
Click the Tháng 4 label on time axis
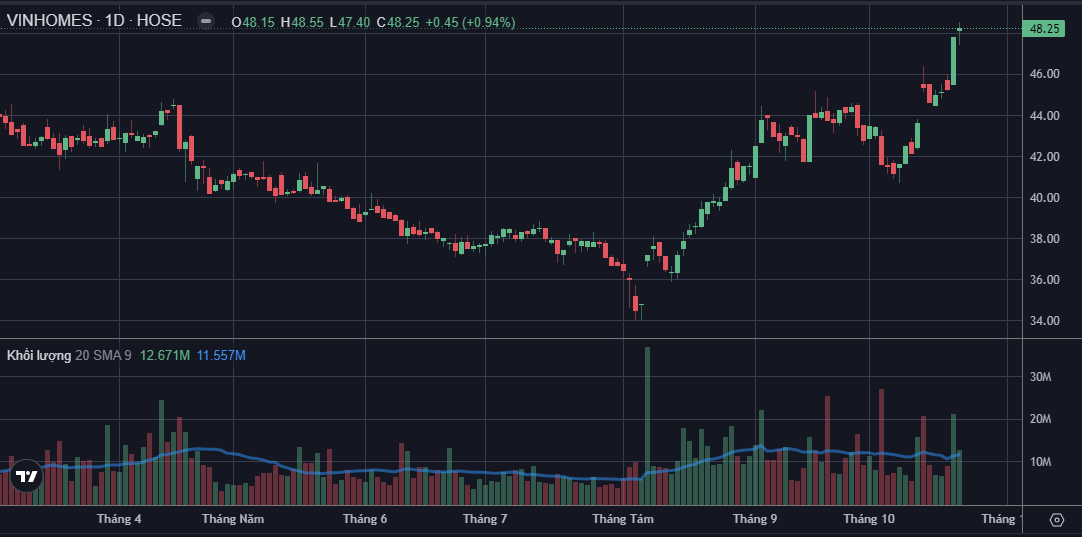point(119,519)
